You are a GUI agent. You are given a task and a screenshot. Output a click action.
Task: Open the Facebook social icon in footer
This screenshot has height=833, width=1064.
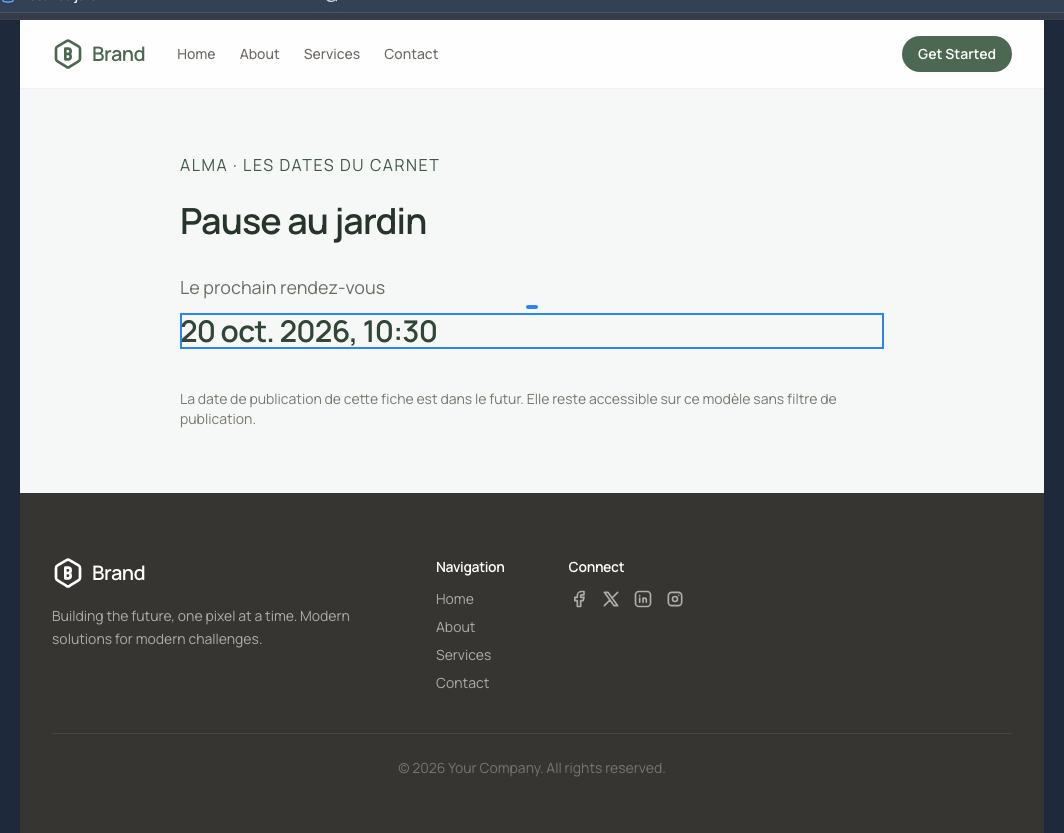pyautogui.click(x=579, y=599)
